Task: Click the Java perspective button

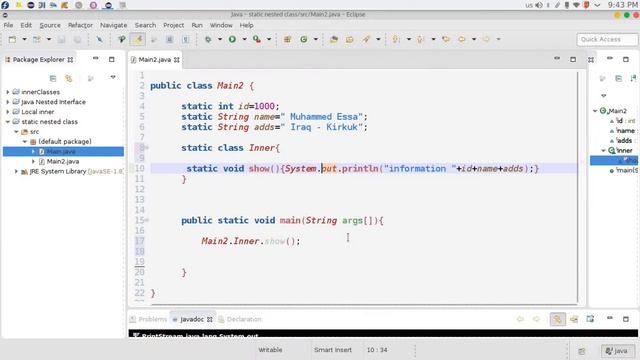Action: pyautogui.click(x=617, y=351)
